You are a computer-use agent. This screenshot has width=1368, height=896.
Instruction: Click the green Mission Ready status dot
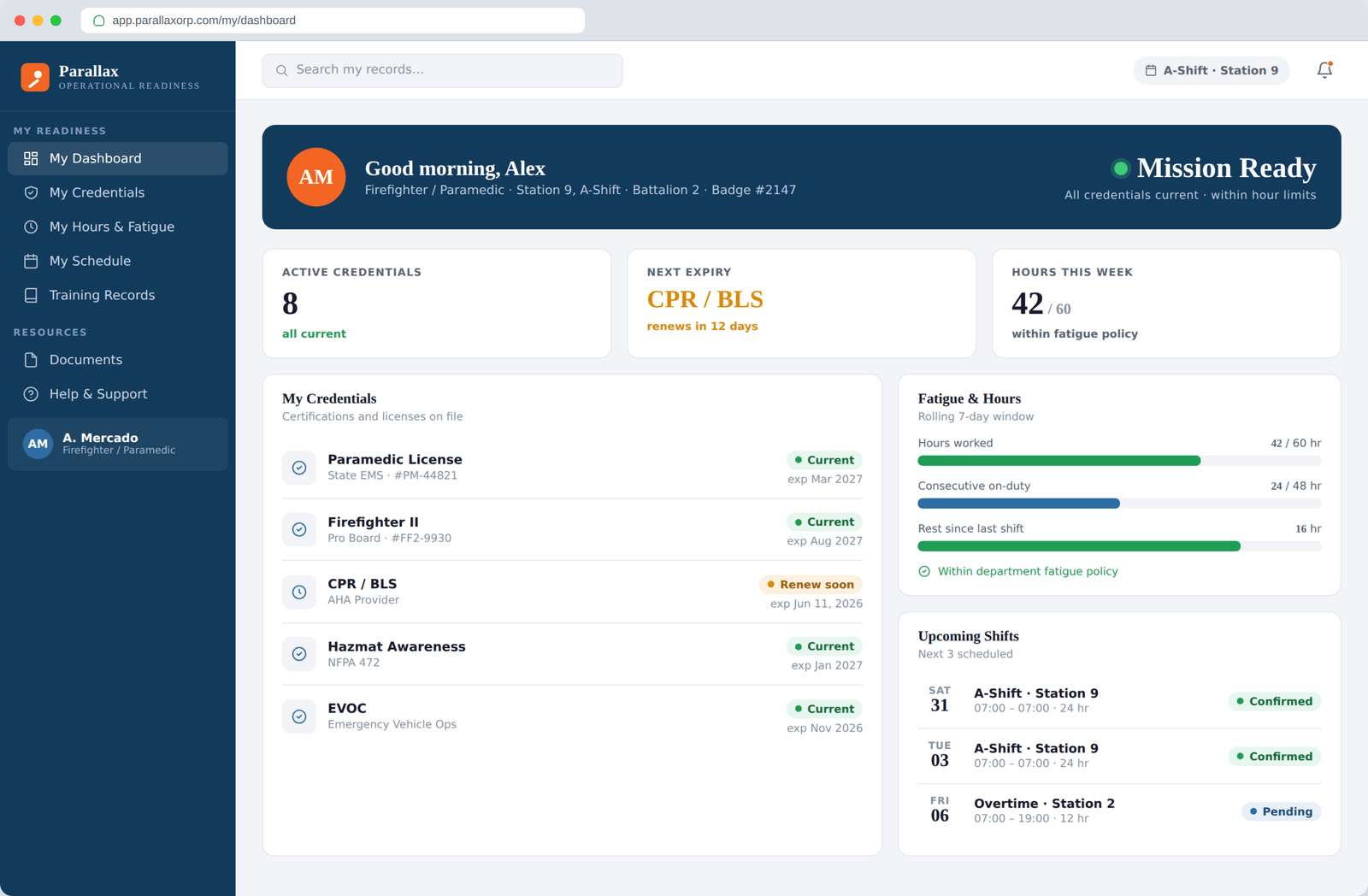1120,168
